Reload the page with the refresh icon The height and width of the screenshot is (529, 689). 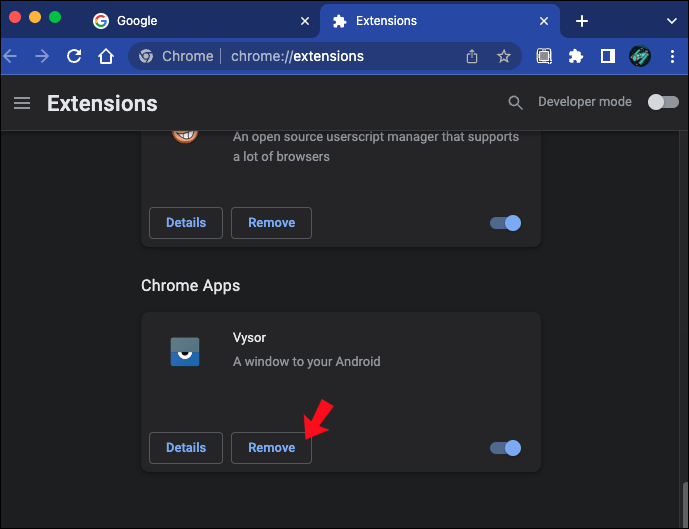click(x=74, y=56)
